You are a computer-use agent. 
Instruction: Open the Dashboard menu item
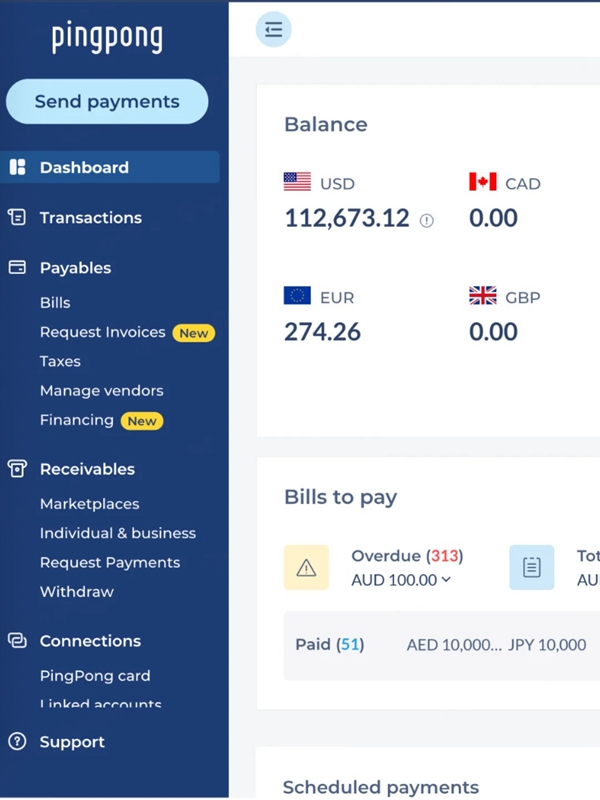(x=110, y=167)
